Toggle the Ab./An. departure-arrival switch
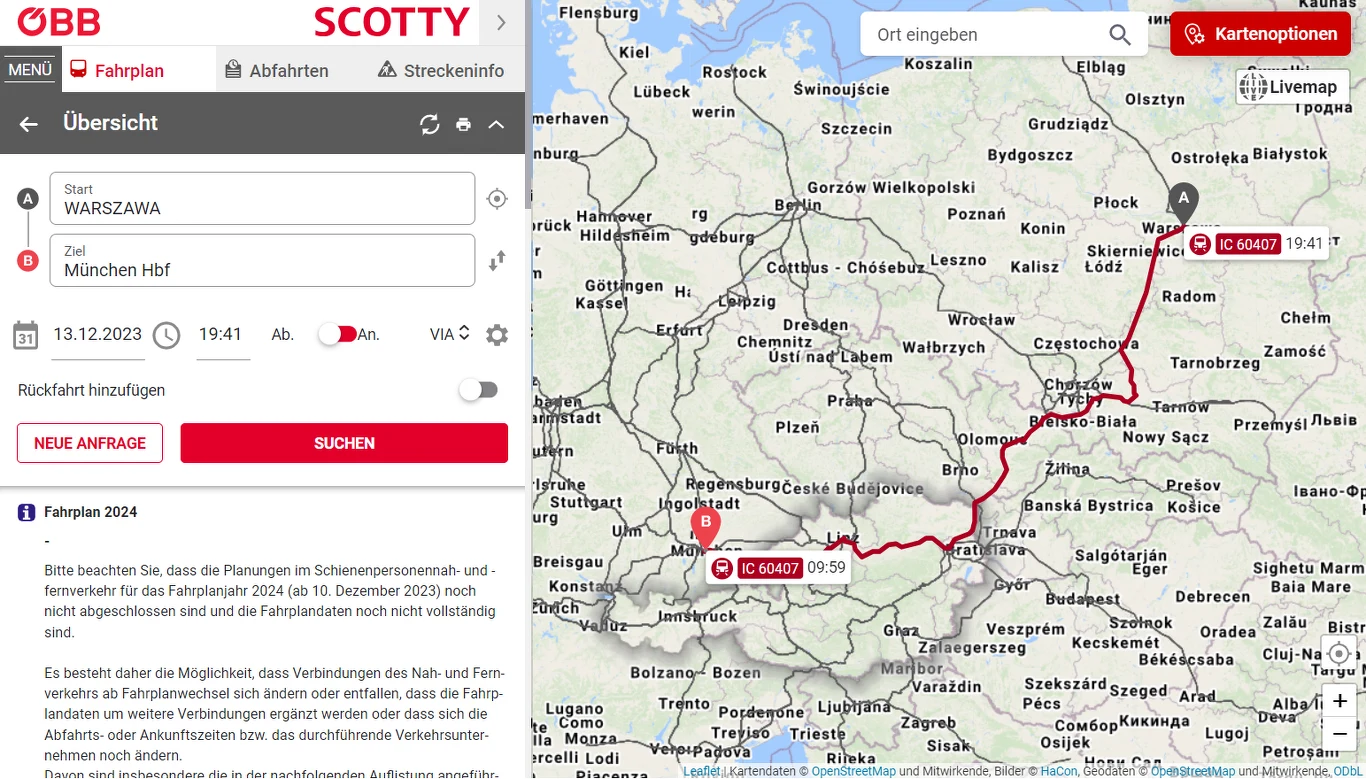The height and width of the screenshot is (779, 1366). pos(338,334)
